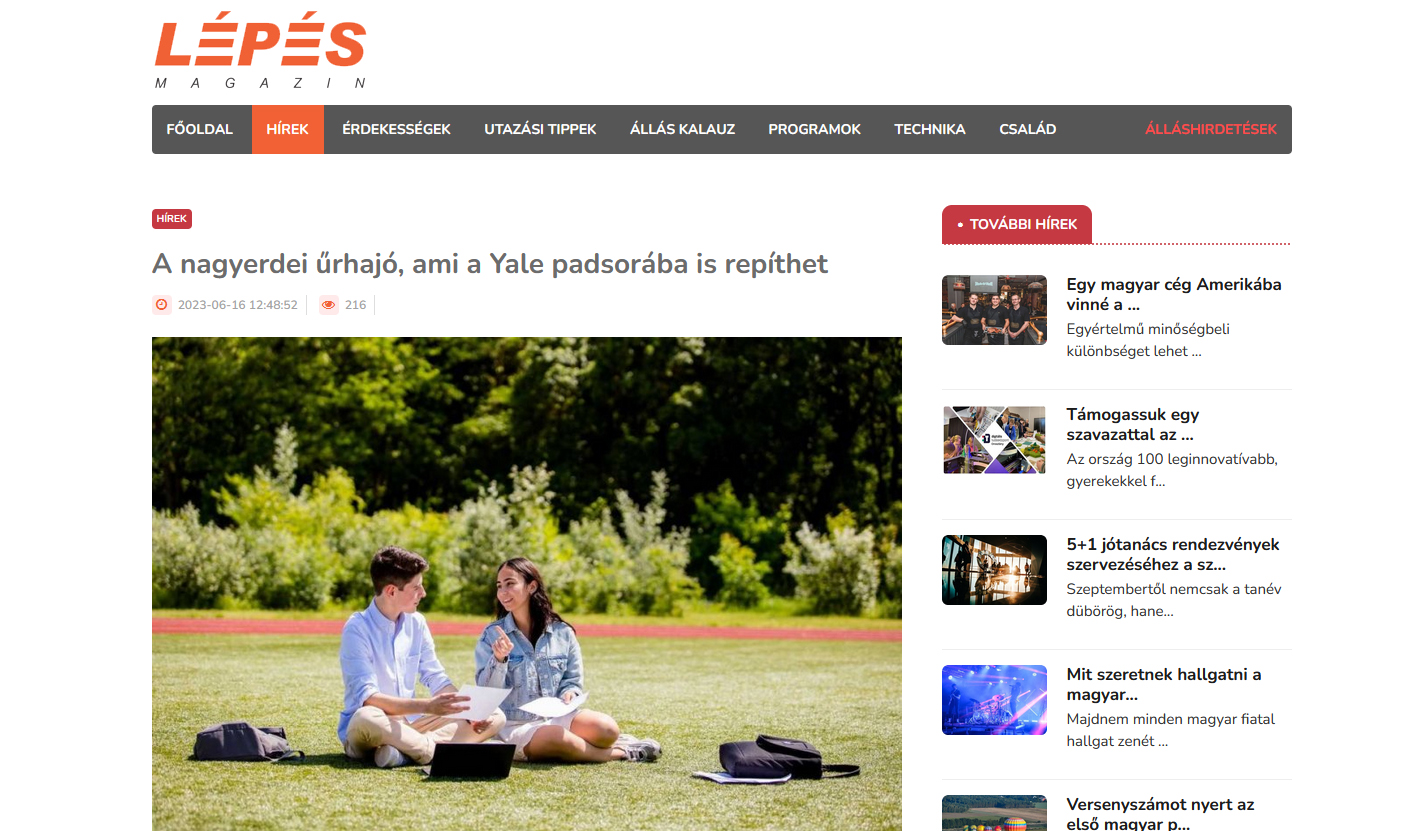Open the Mit szeretnek hallgatni a magyar article
This screenshot has height=831, width=1413.
[1164, 684]
